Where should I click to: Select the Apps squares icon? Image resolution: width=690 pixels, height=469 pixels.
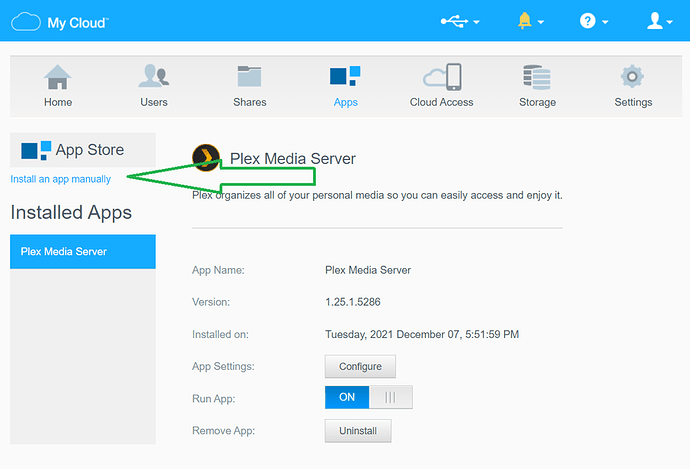[345, 76]
